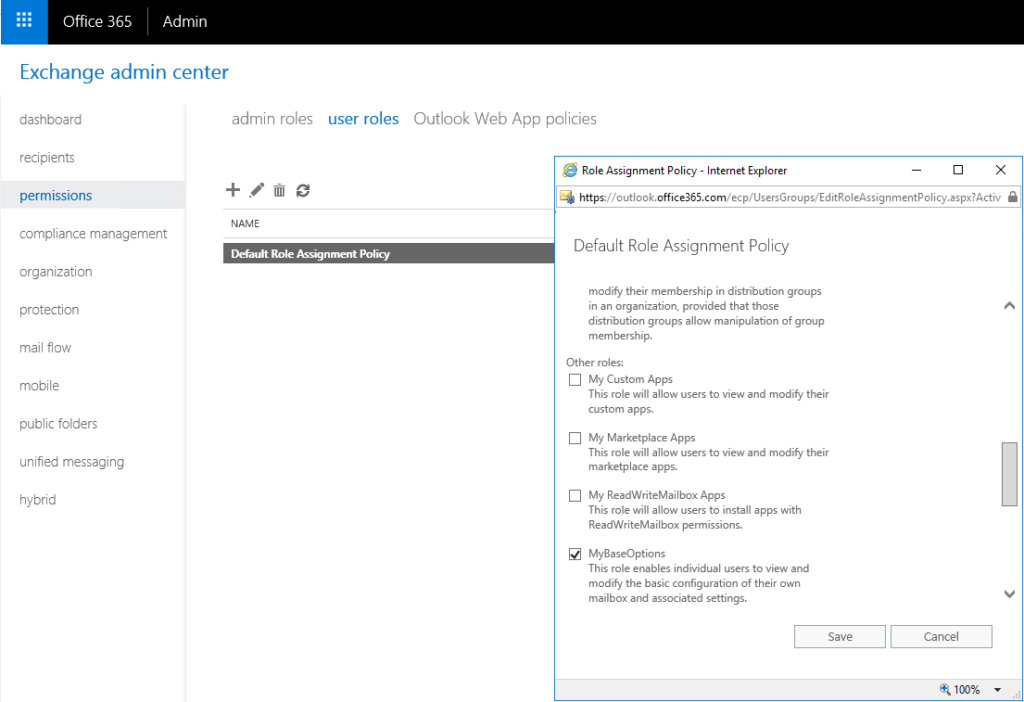Image resolution: width=1024 pixels, height=702 pixels.
Task: Click the zoom magnifier icon at 100%
Action: click(945, 689)
